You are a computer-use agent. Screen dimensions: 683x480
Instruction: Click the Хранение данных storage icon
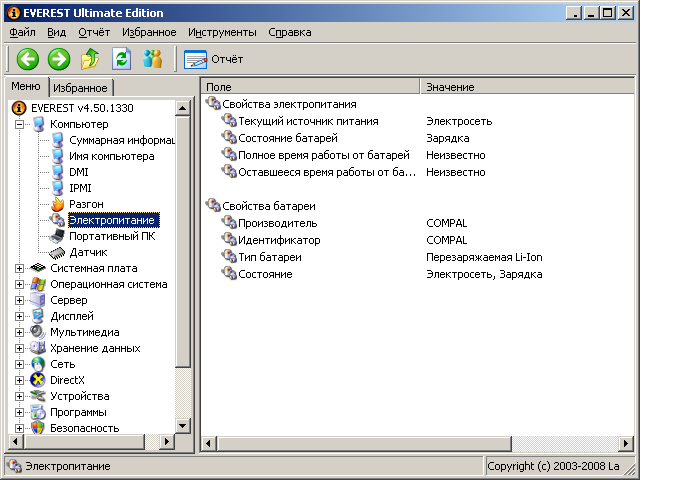[38, 348]
